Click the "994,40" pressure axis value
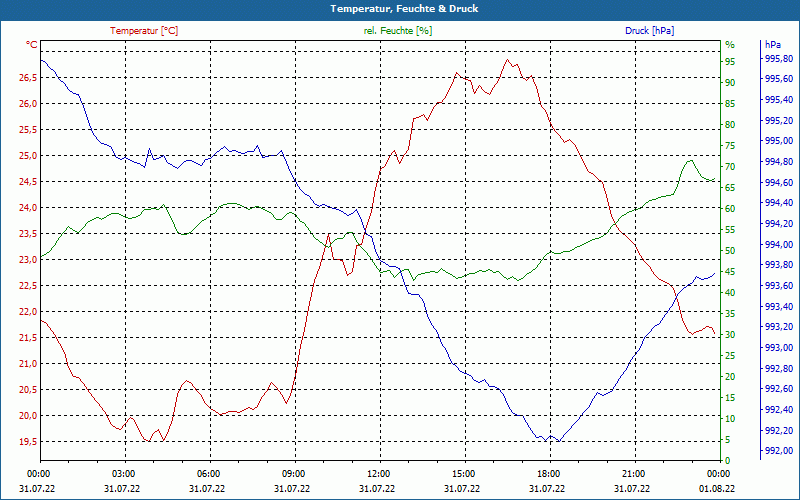 tap(779, 203)
